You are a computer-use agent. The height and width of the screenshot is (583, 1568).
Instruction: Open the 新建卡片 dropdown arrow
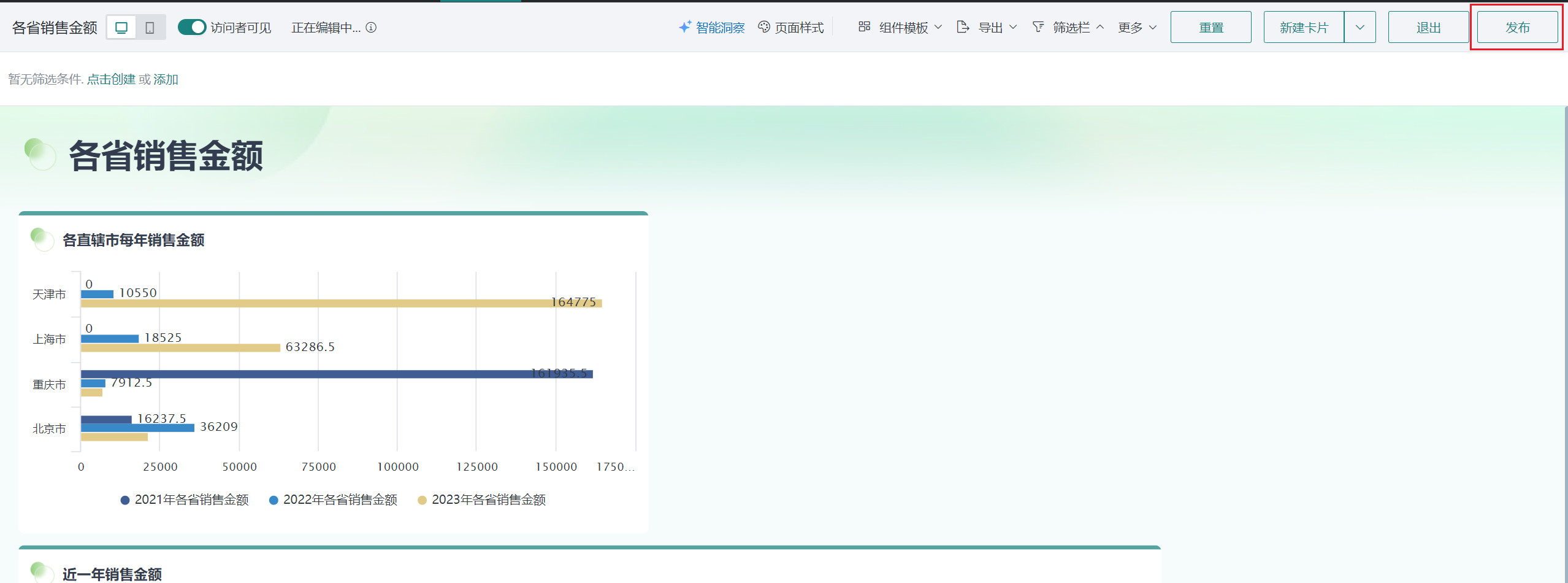(x=1360, y=28)
